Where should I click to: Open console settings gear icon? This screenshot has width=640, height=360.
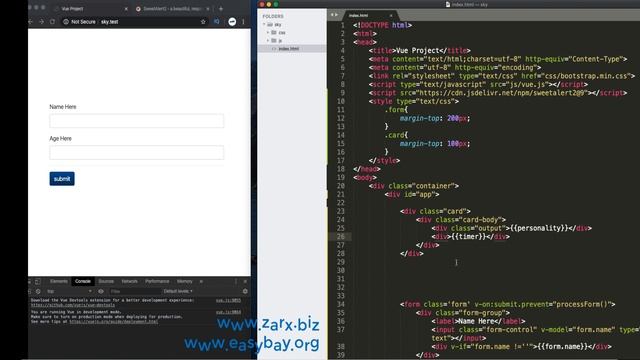(x=245, y=291)
